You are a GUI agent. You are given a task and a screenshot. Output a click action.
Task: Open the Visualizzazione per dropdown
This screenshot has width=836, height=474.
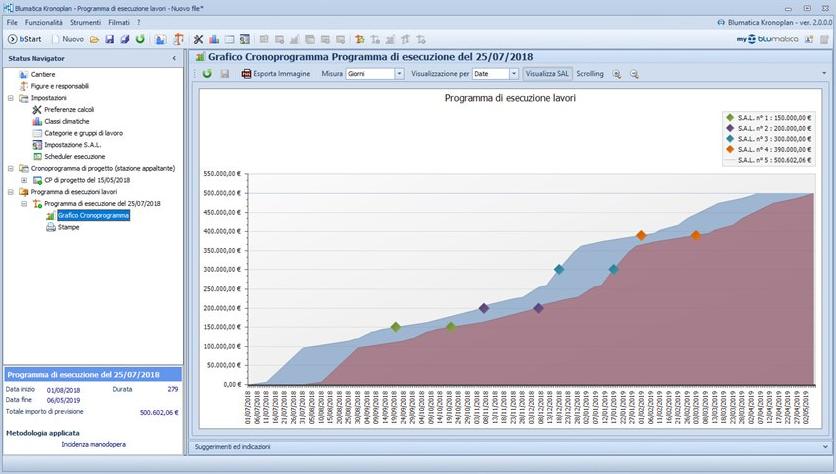[x=514, y=74]
